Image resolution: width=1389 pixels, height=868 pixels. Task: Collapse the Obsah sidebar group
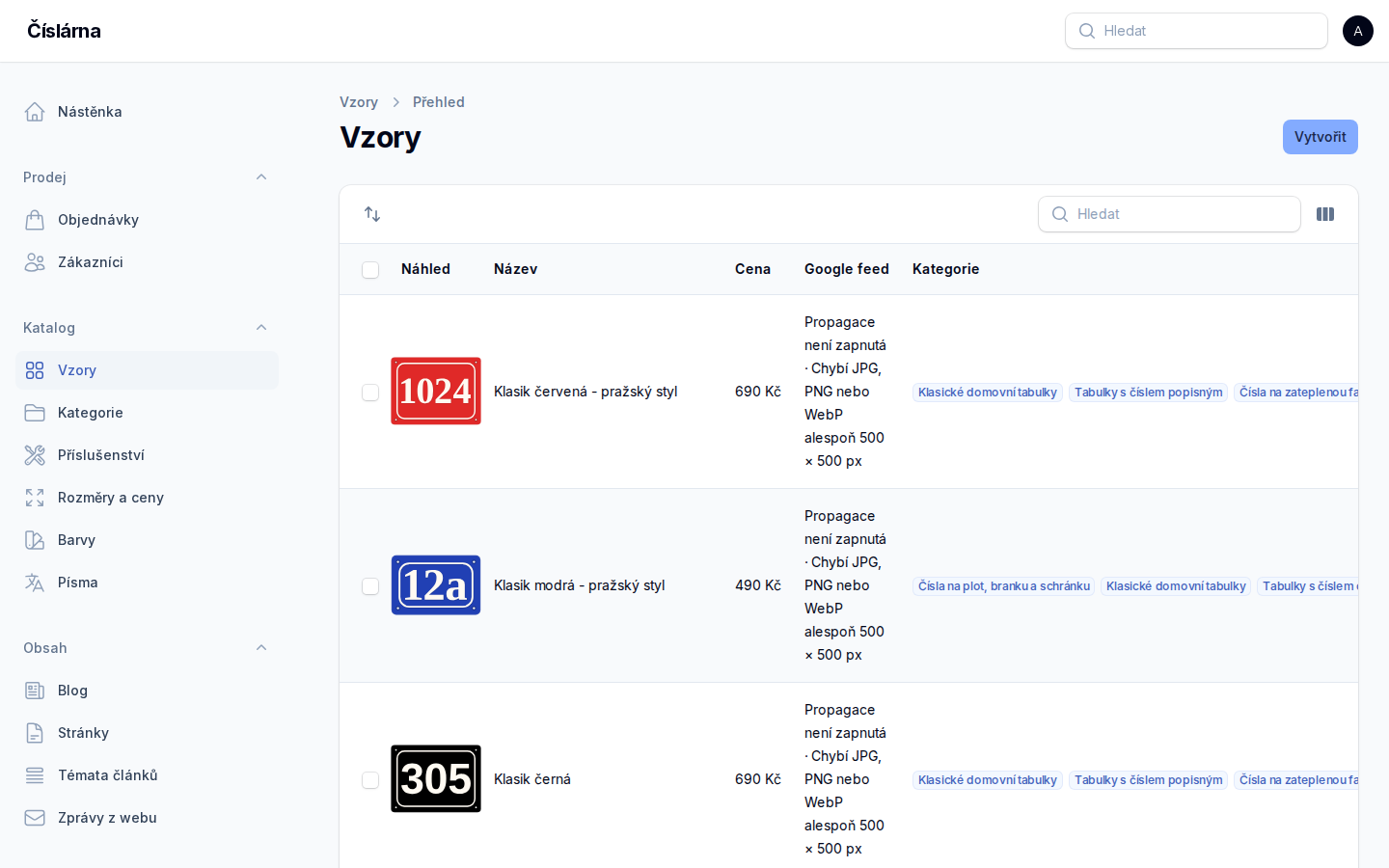(x=261, y=648)
